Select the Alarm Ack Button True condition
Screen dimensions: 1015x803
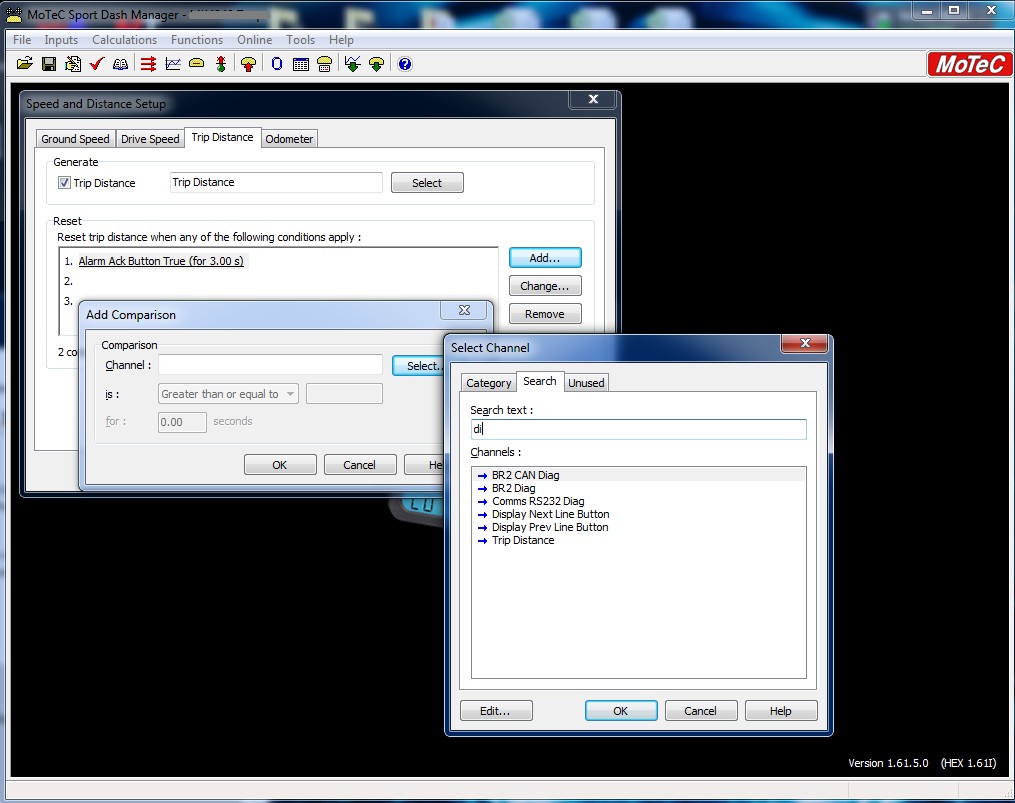pos(161,261)
